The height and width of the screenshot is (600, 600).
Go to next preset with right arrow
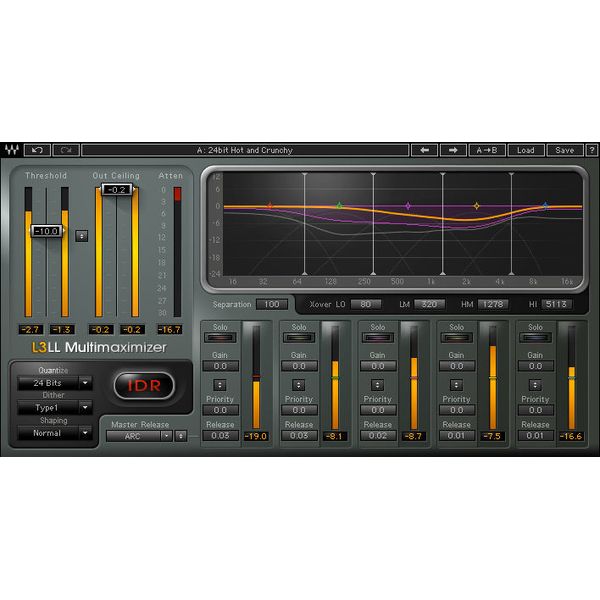(x=453, y=150)
